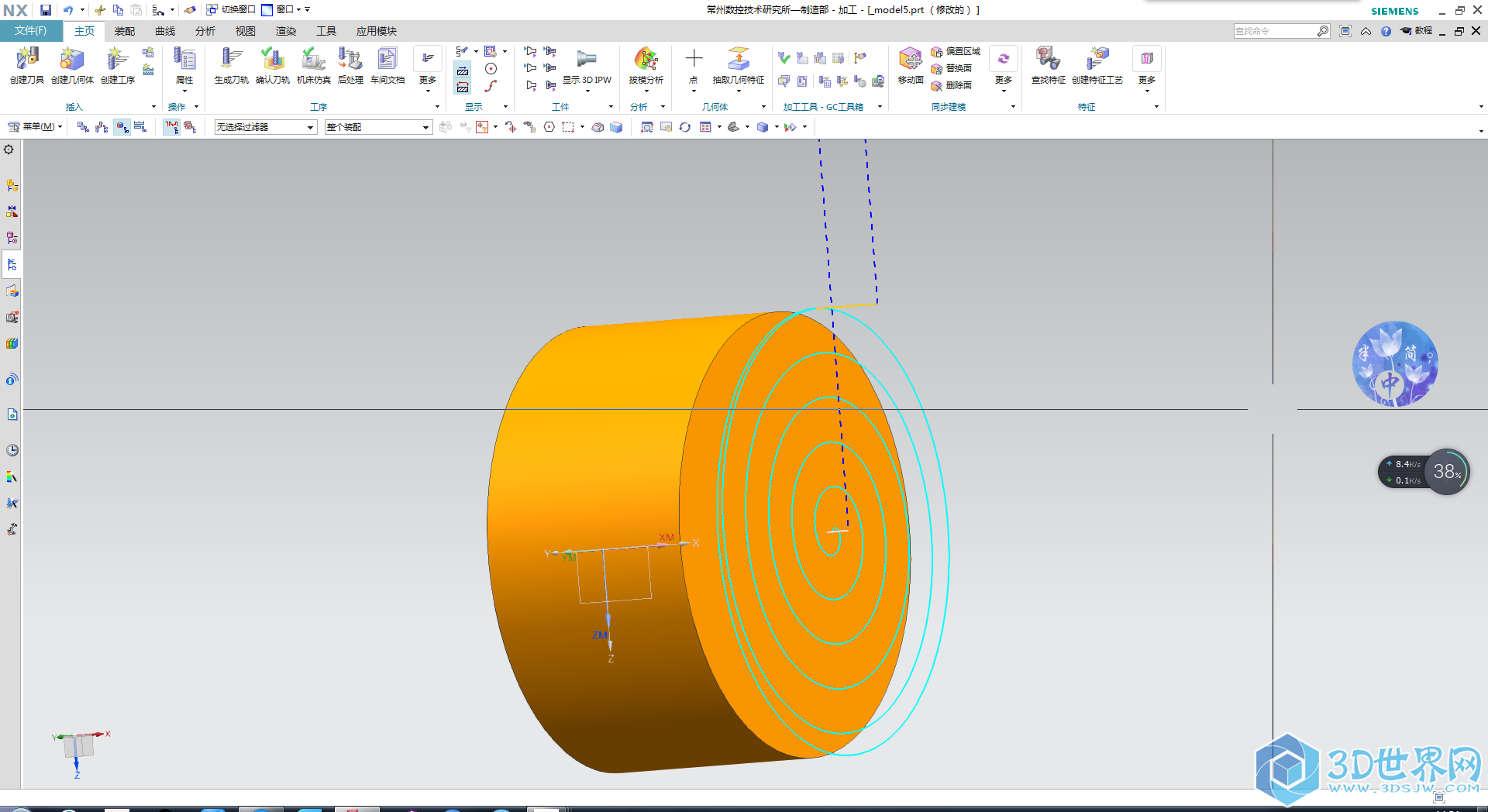This screenshot has height=812, width=1488.
Task: Open the Entire Assembly (整个装配) scope dropdown
Action: [378, 127]
